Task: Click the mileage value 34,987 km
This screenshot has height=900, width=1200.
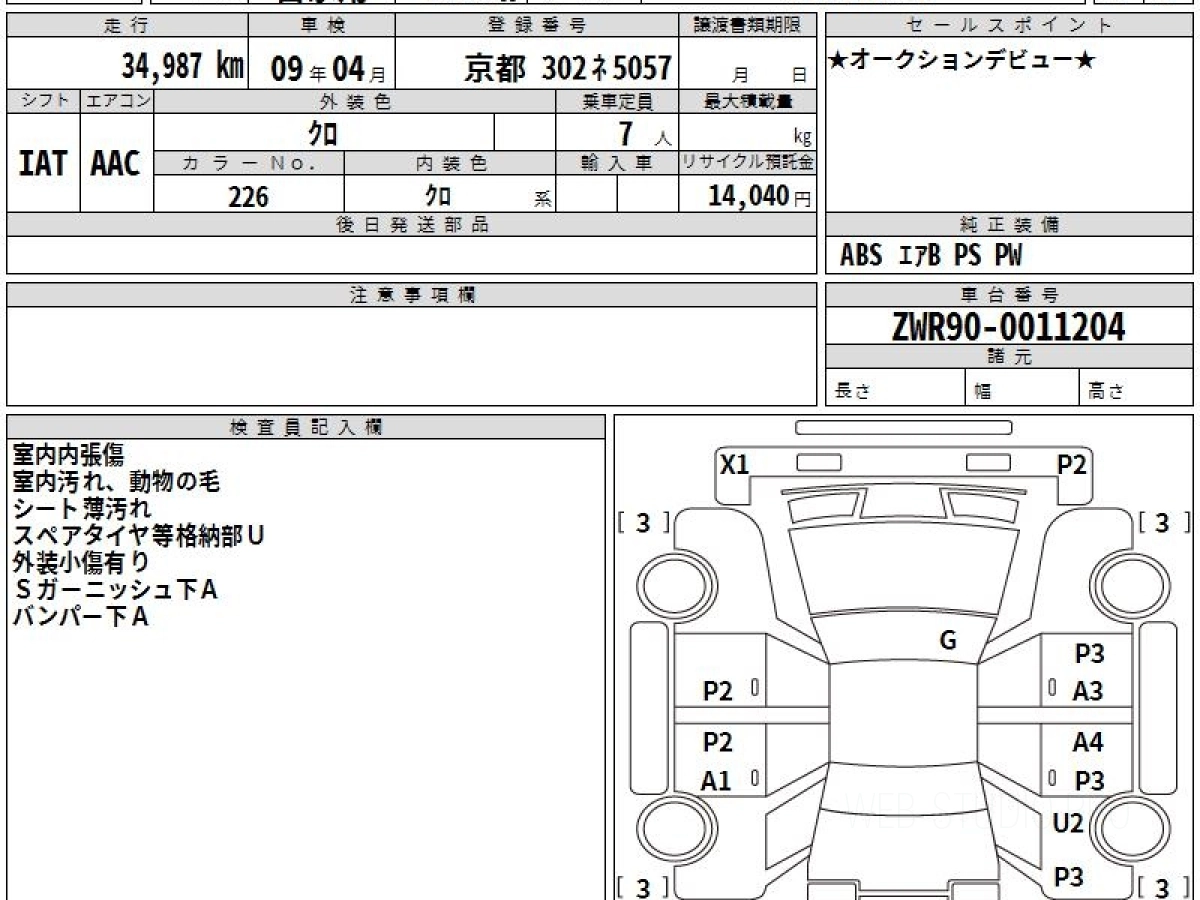Action: click(x=182, y=66)
